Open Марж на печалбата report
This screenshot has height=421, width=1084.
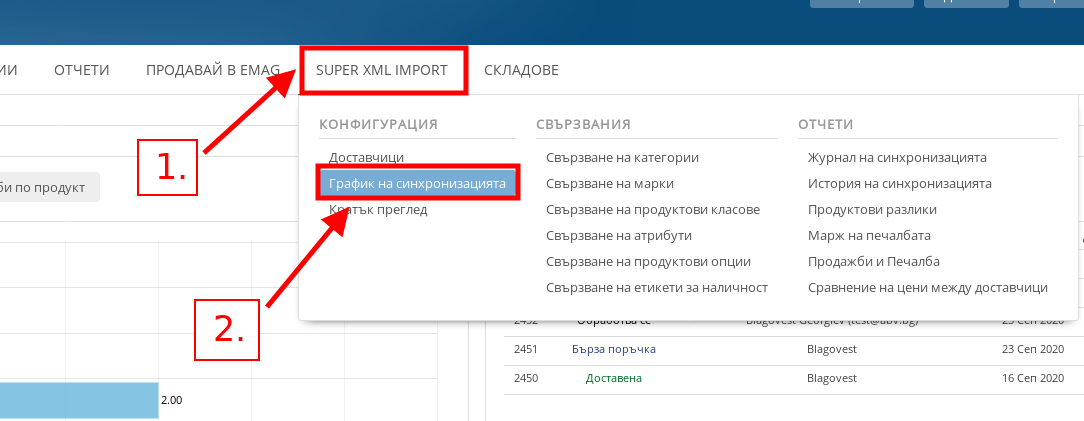click(869, 236)
